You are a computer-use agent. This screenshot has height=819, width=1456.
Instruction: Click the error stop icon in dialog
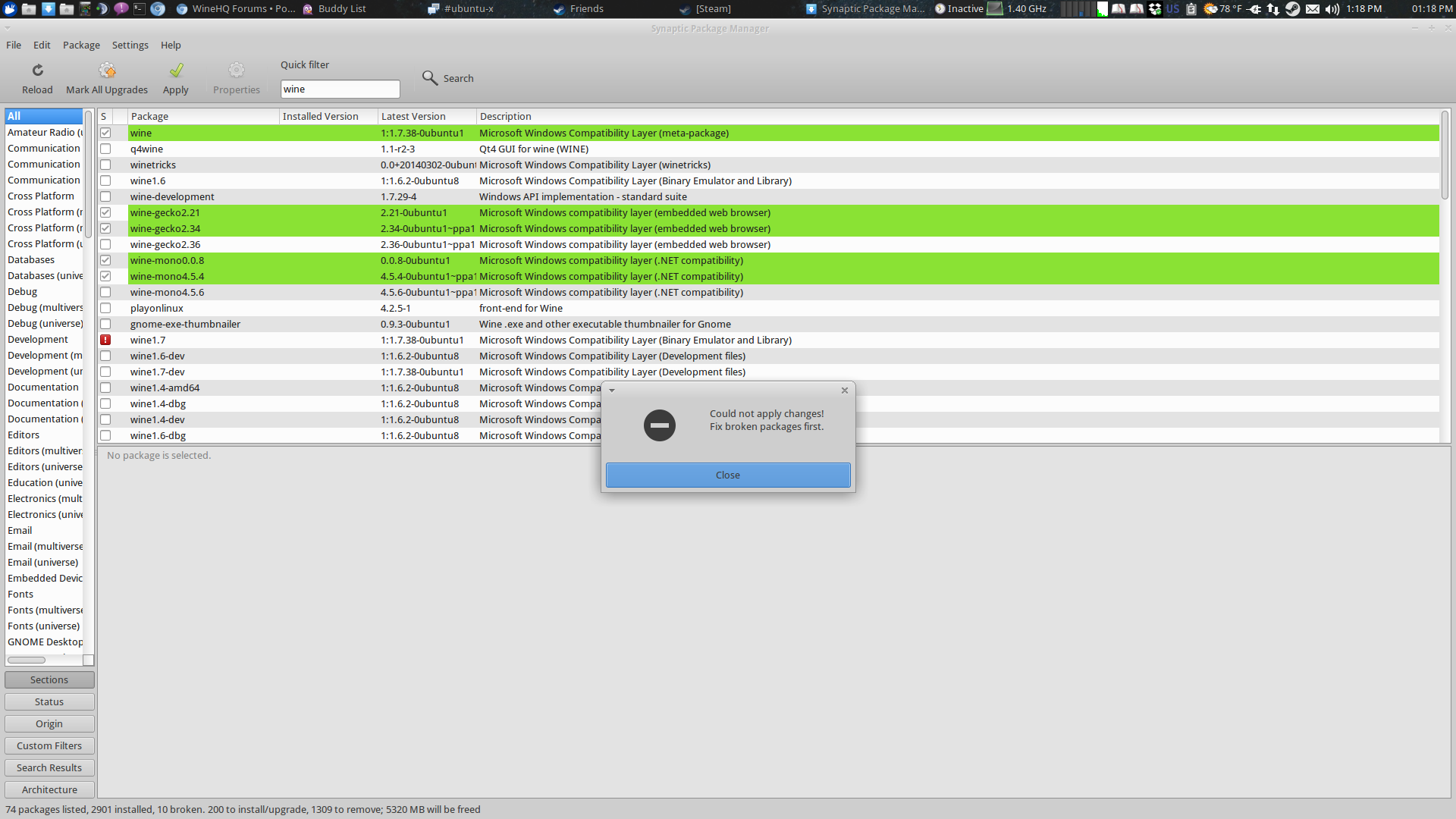[660, 425]
